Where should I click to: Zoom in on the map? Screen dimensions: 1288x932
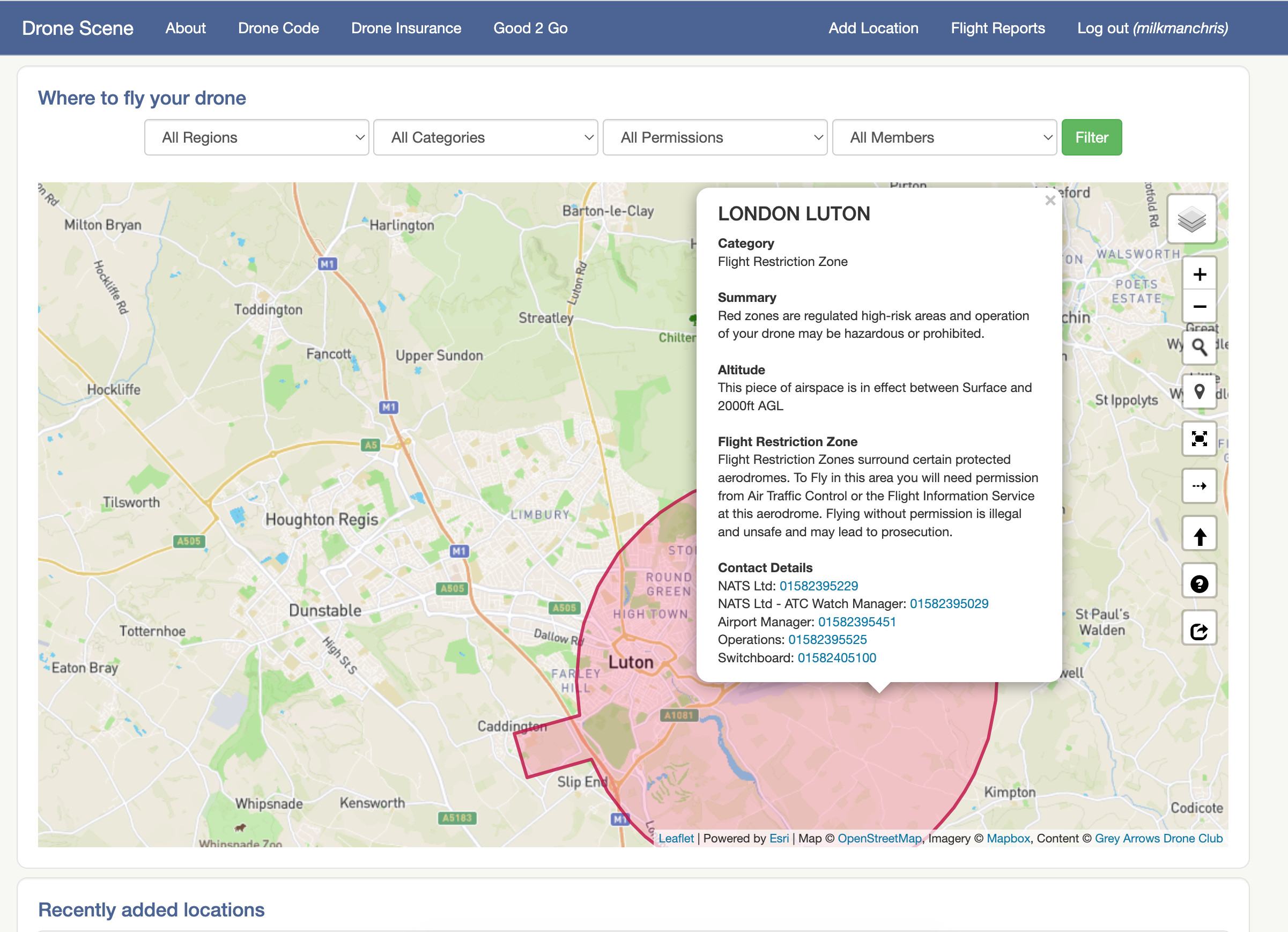1199,275
